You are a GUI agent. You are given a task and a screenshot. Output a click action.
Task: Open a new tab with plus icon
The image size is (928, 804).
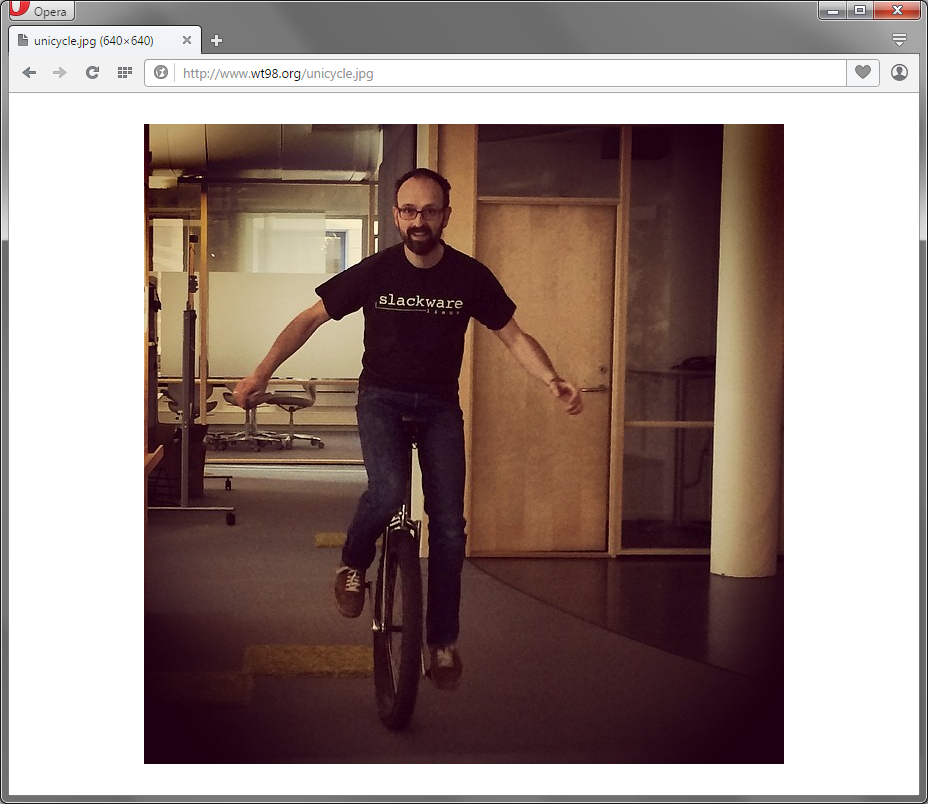(x=217, y=40)
